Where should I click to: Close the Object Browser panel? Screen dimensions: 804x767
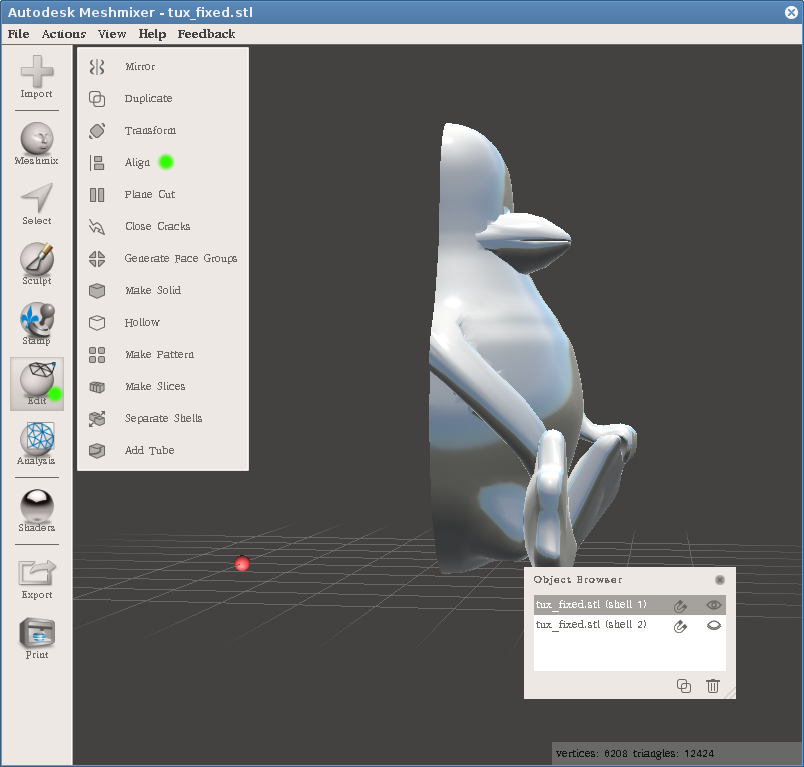click(x=720, y=580)
